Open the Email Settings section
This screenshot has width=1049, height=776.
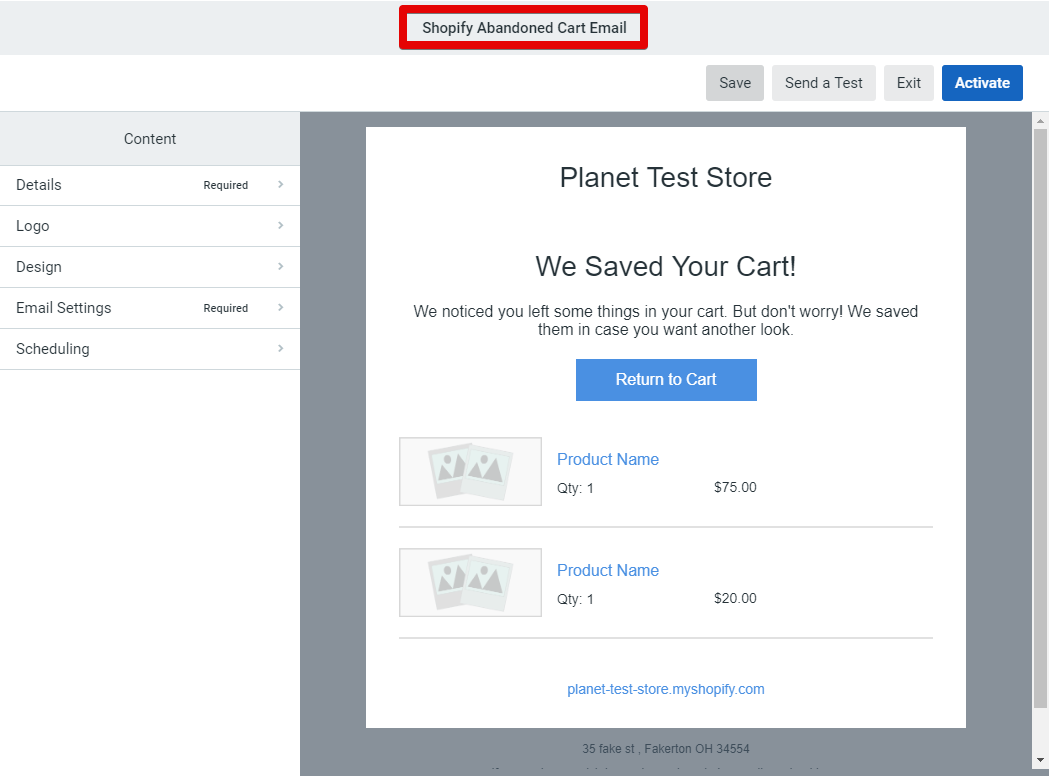point(150,308)
